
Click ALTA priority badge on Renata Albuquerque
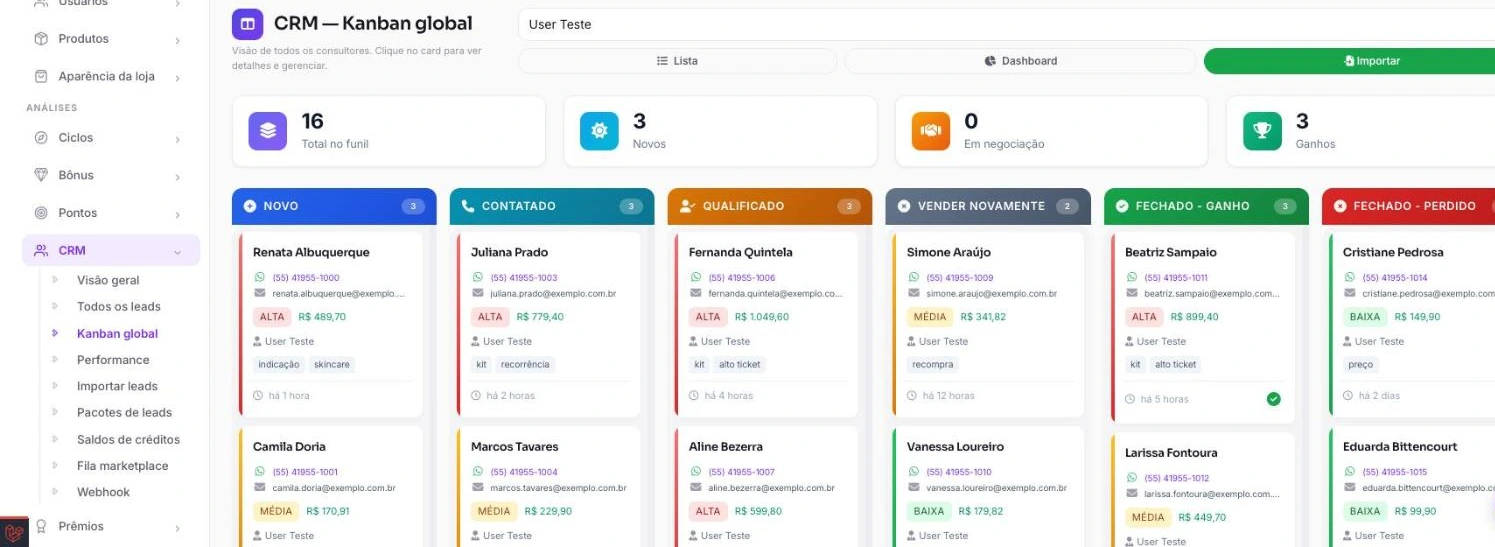point(272,317)
